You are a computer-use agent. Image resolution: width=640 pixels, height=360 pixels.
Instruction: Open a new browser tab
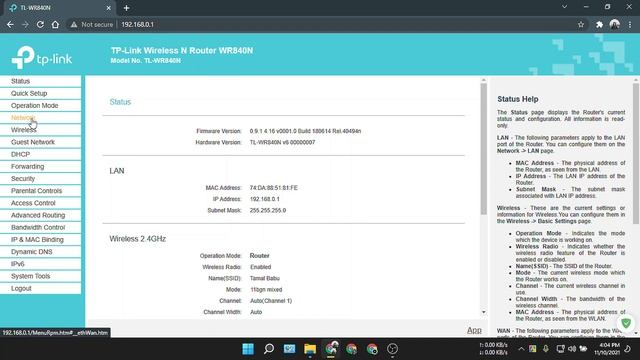[x=127, y=8]
